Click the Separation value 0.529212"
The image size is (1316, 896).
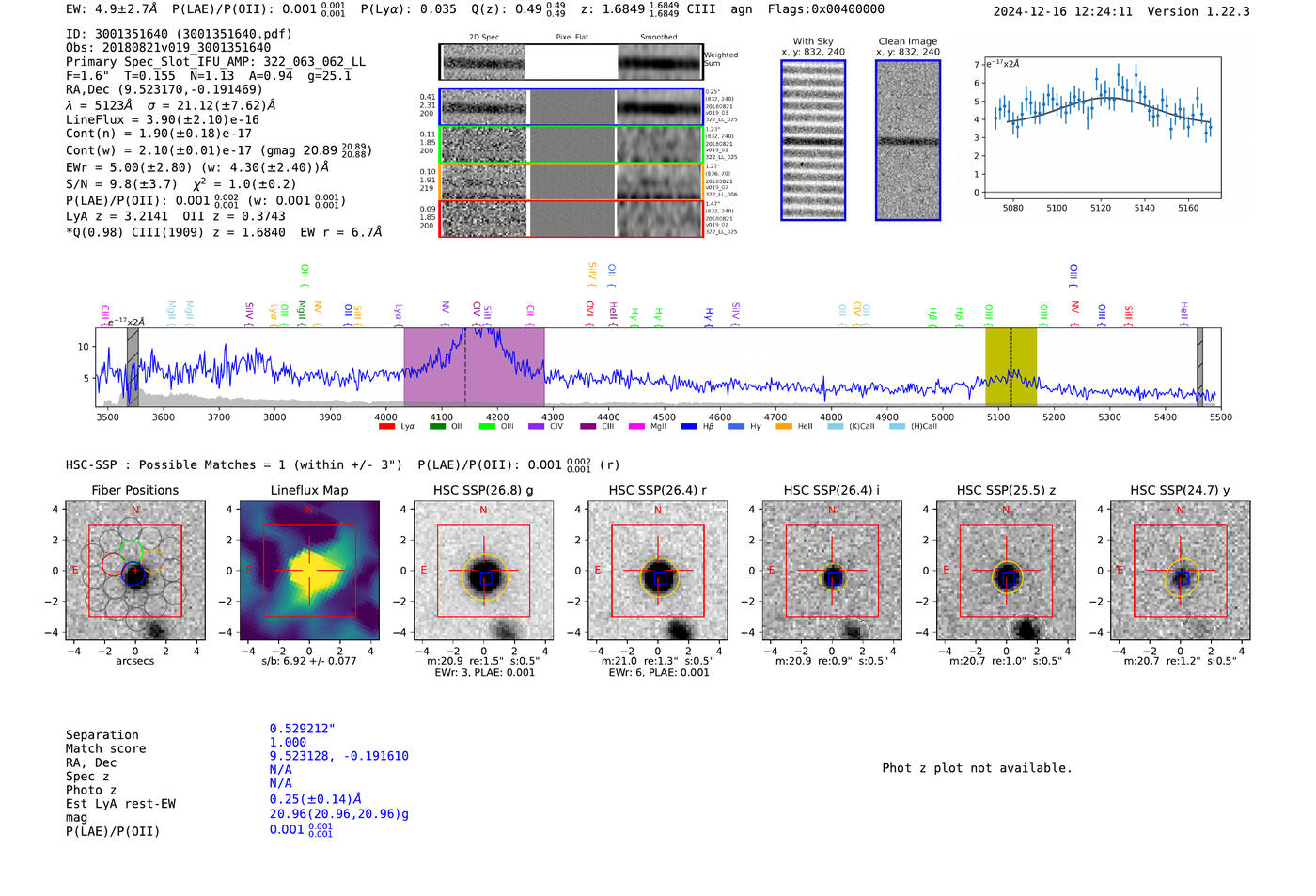(x=303, y=729)
